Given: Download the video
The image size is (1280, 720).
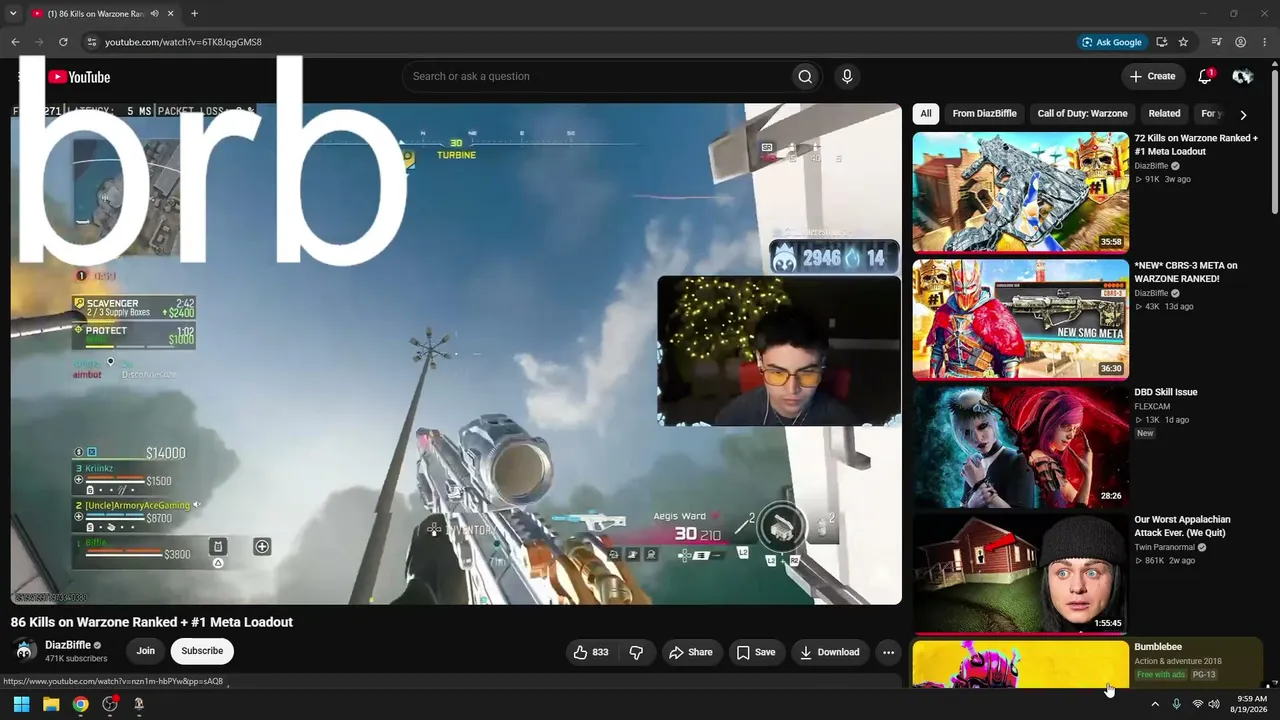Looking at the screenshot, I should [829, 652].
